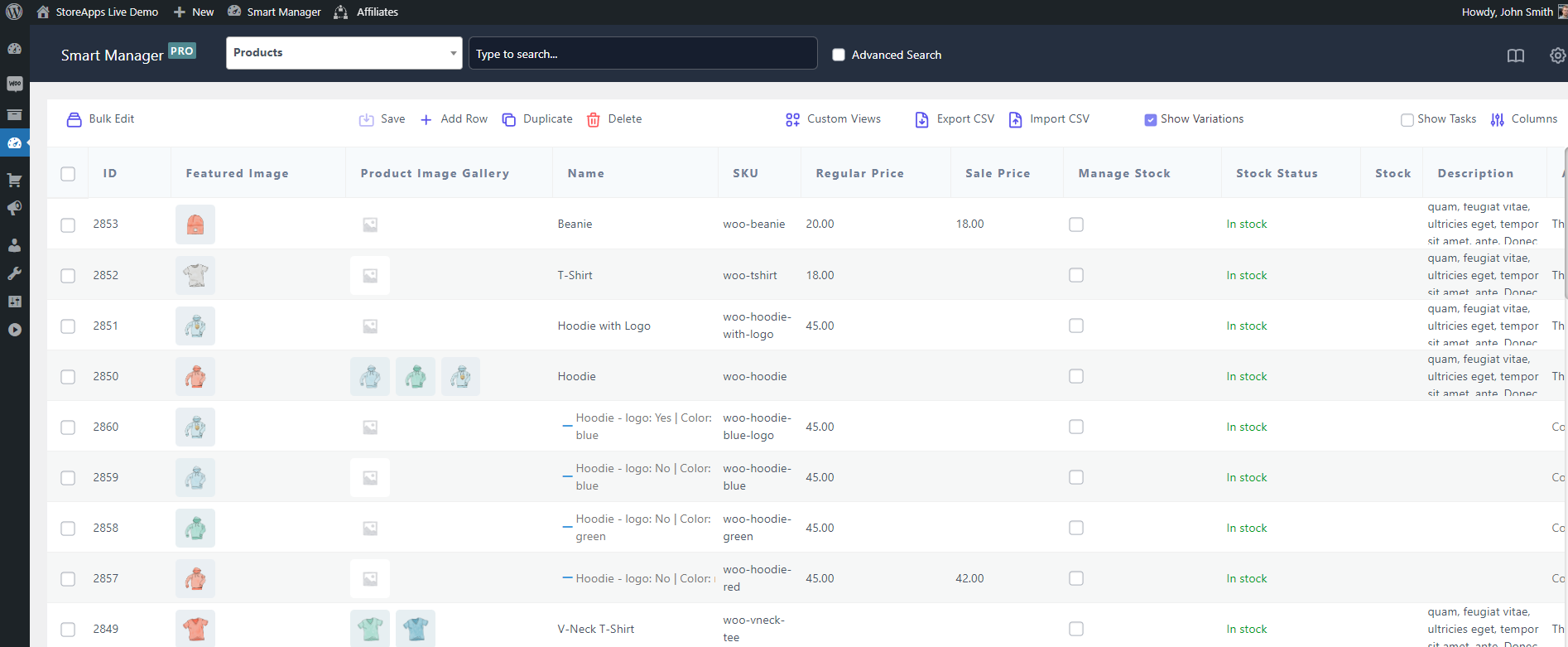Click the search products input field
The width and height of the screenshot is (1568, 647).
[642, 54]
